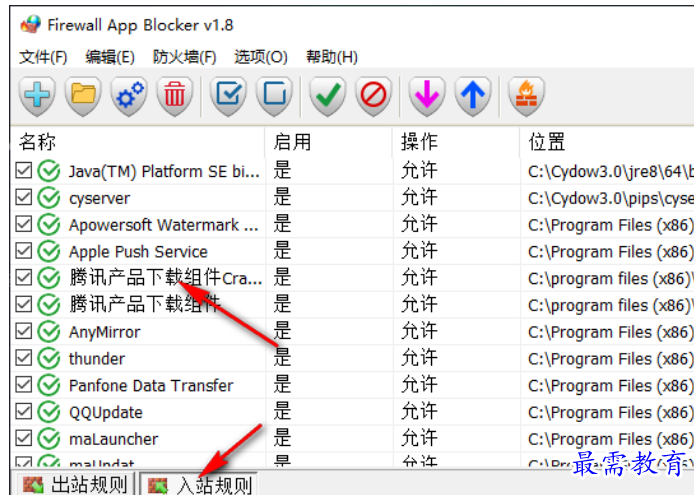
Task: Sort by the 操作 column header
Action: tap(456, 143)
